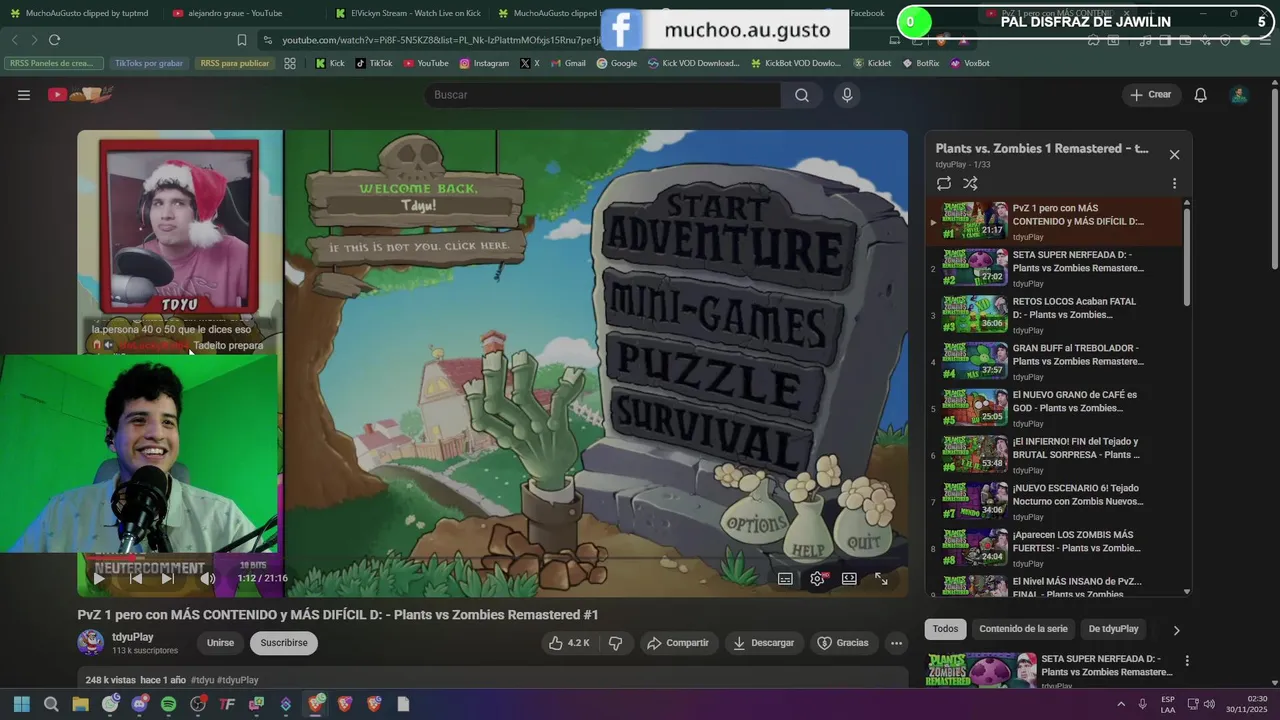Viewport: 1280px width, 720px height.
Task: Click the Compartir share button
Action: 677,643
